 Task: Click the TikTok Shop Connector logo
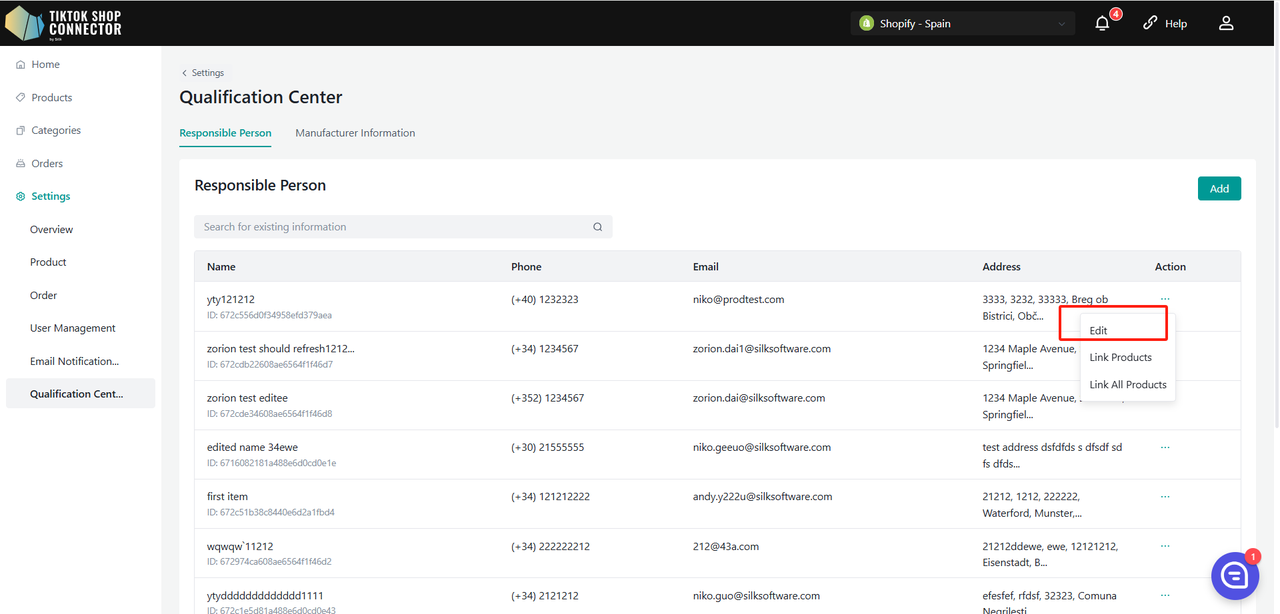click(64, 23)
